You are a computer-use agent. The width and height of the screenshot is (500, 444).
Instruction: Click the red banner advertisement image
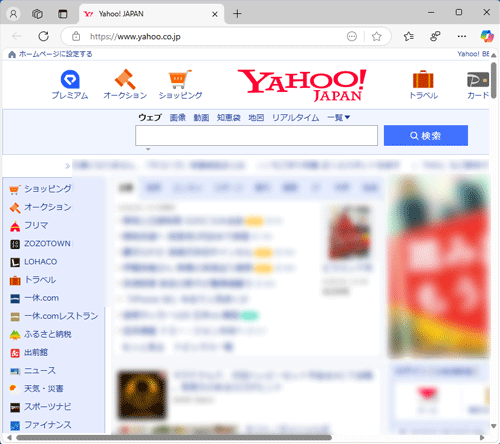[439, 266]
